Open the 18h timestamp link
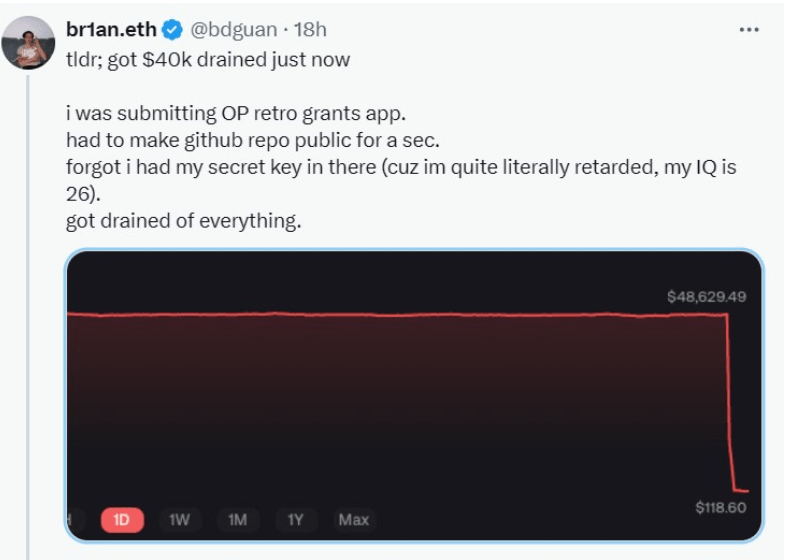The height and width of the screenshot is (560, 786). tap(310, 30)
